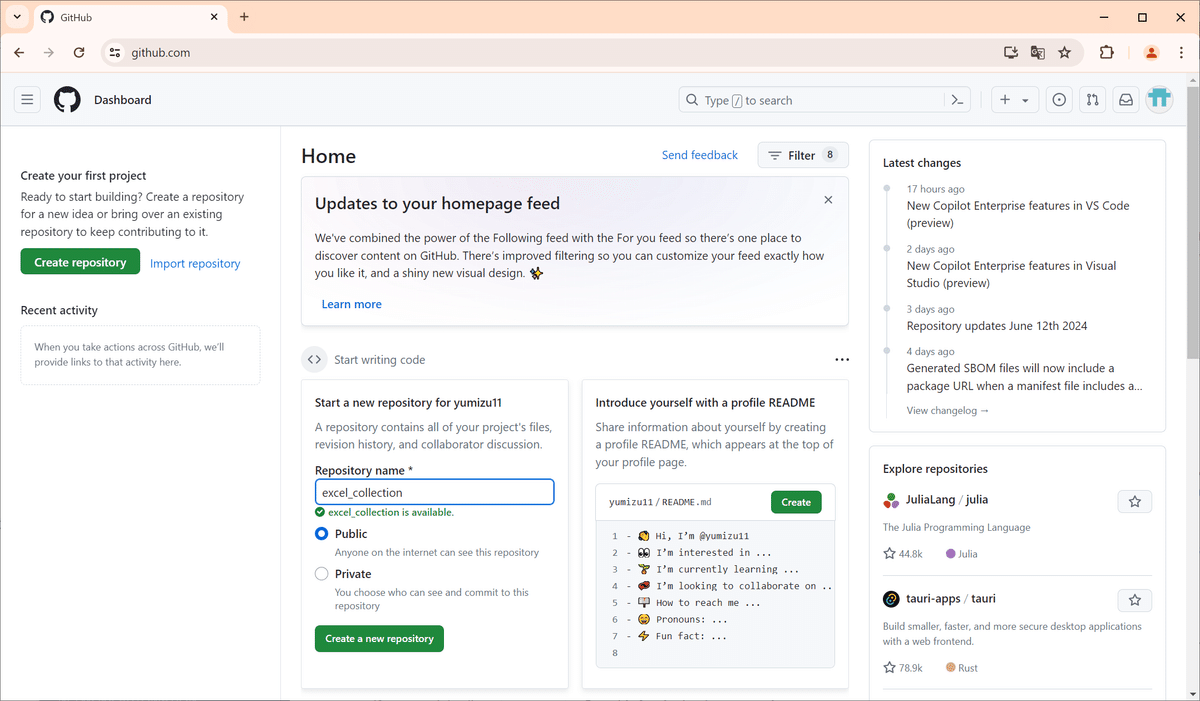
Task: Open Generated SBOM files changelog entry
Action: pyautogui.click(x=1024, y=377)
